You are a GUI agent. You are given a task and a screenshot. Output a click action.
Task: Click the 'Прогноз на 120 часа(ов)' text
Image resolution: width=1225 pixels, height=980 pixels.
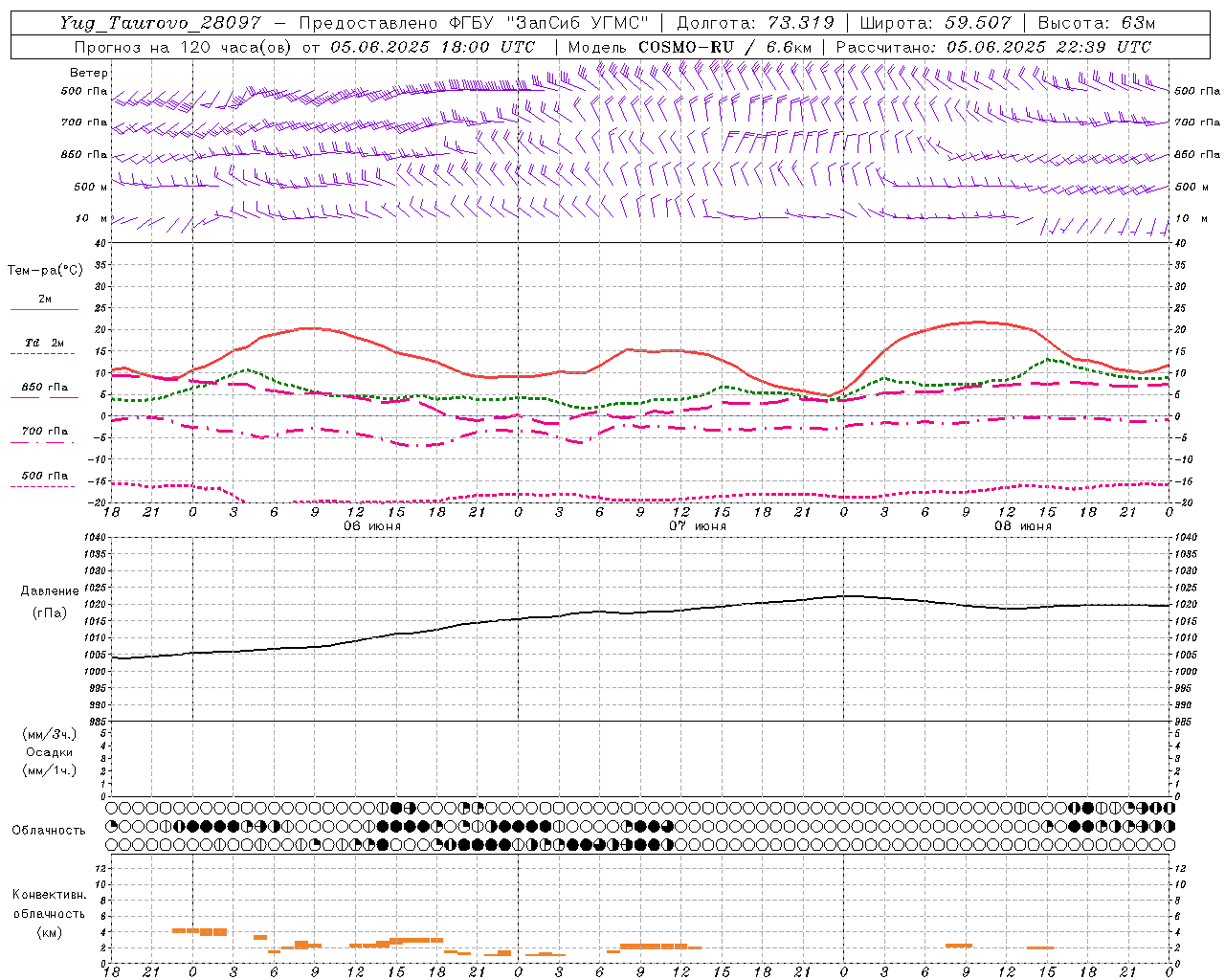pyautogui.click(x=184, y=47)
